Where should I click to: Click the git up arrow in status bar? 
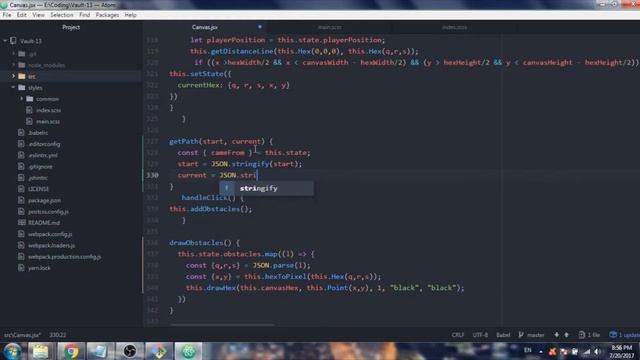[567, 335]
